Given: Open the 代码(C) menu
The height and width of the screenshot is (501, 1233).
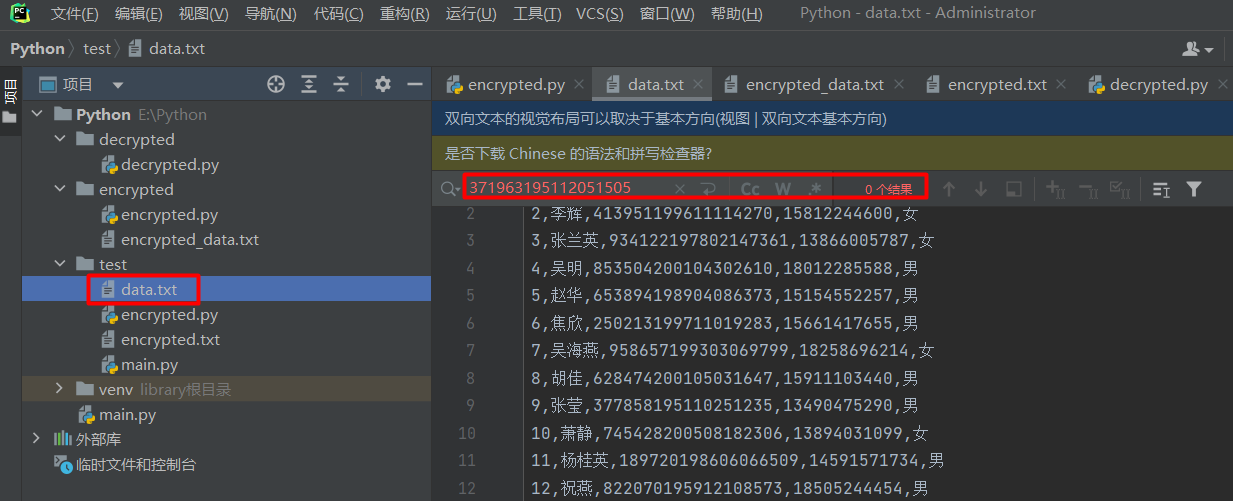Looking at the screenshot, I should coord(339,14).
